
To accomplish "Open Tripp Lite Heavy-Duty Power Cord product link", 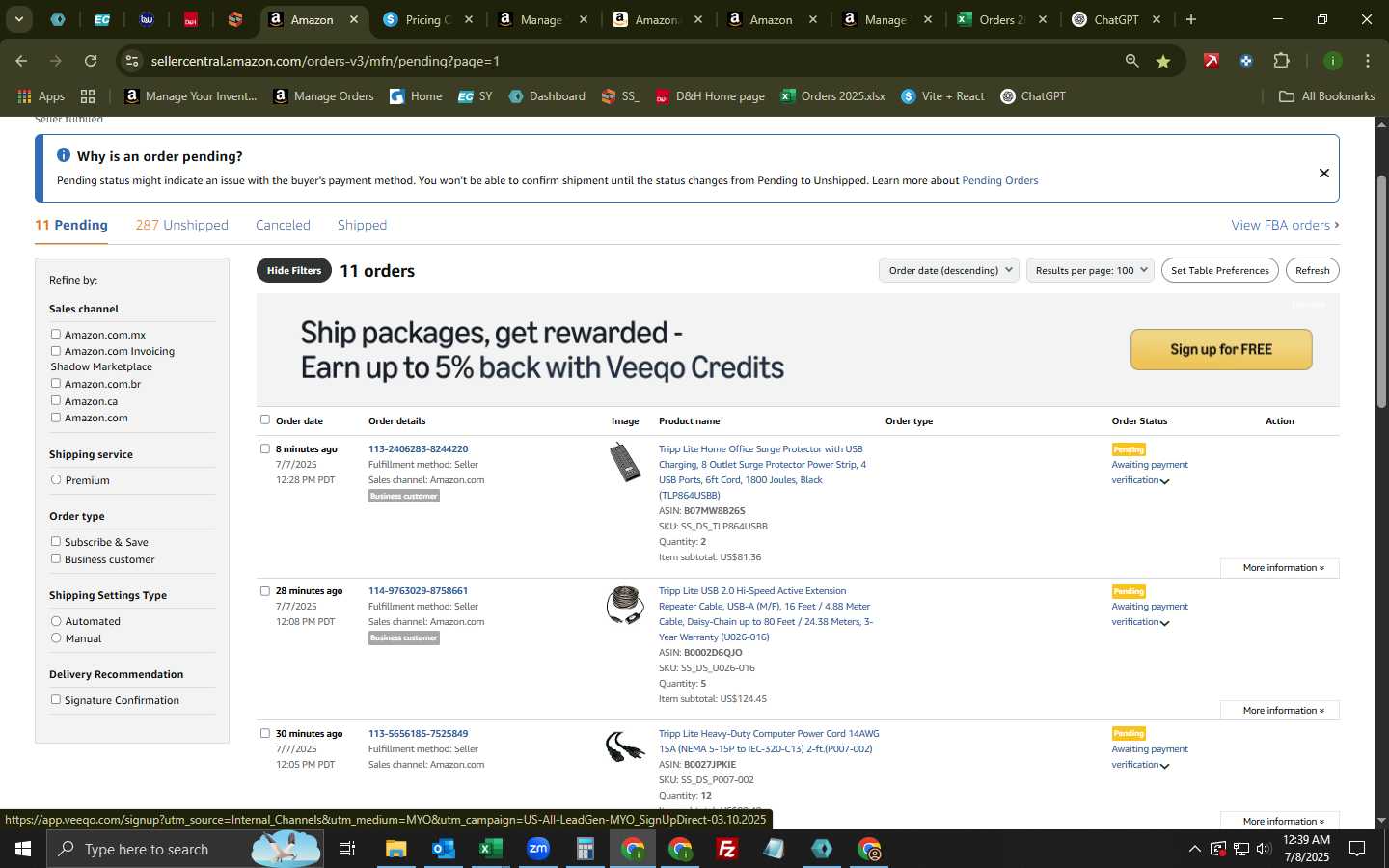I will click(768, 742).
